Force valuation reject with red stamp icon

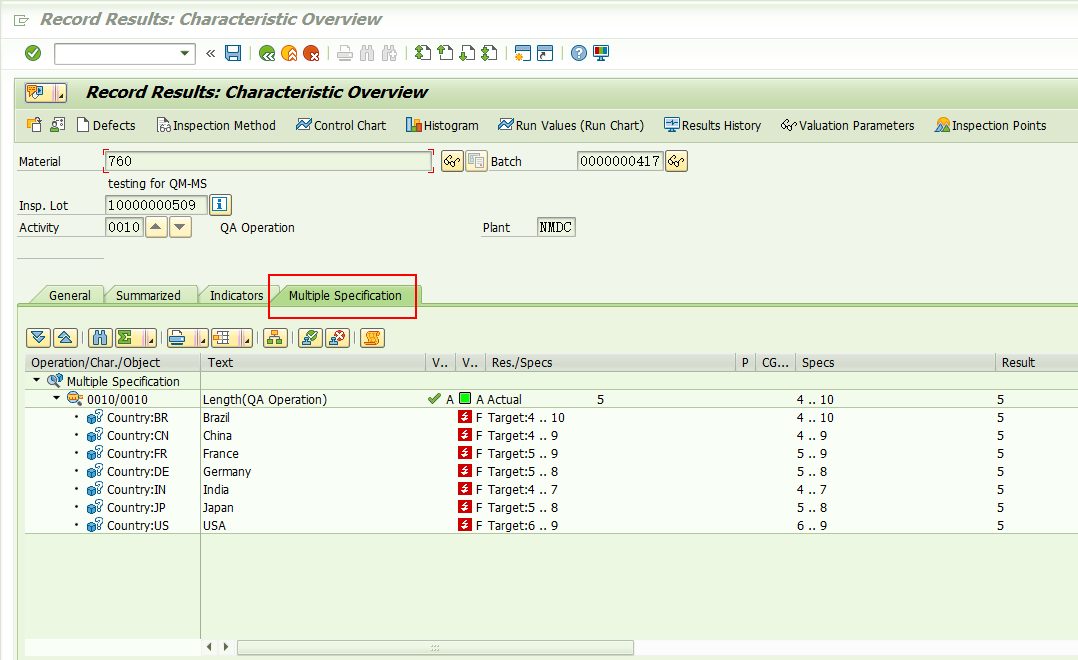(337, 338)
